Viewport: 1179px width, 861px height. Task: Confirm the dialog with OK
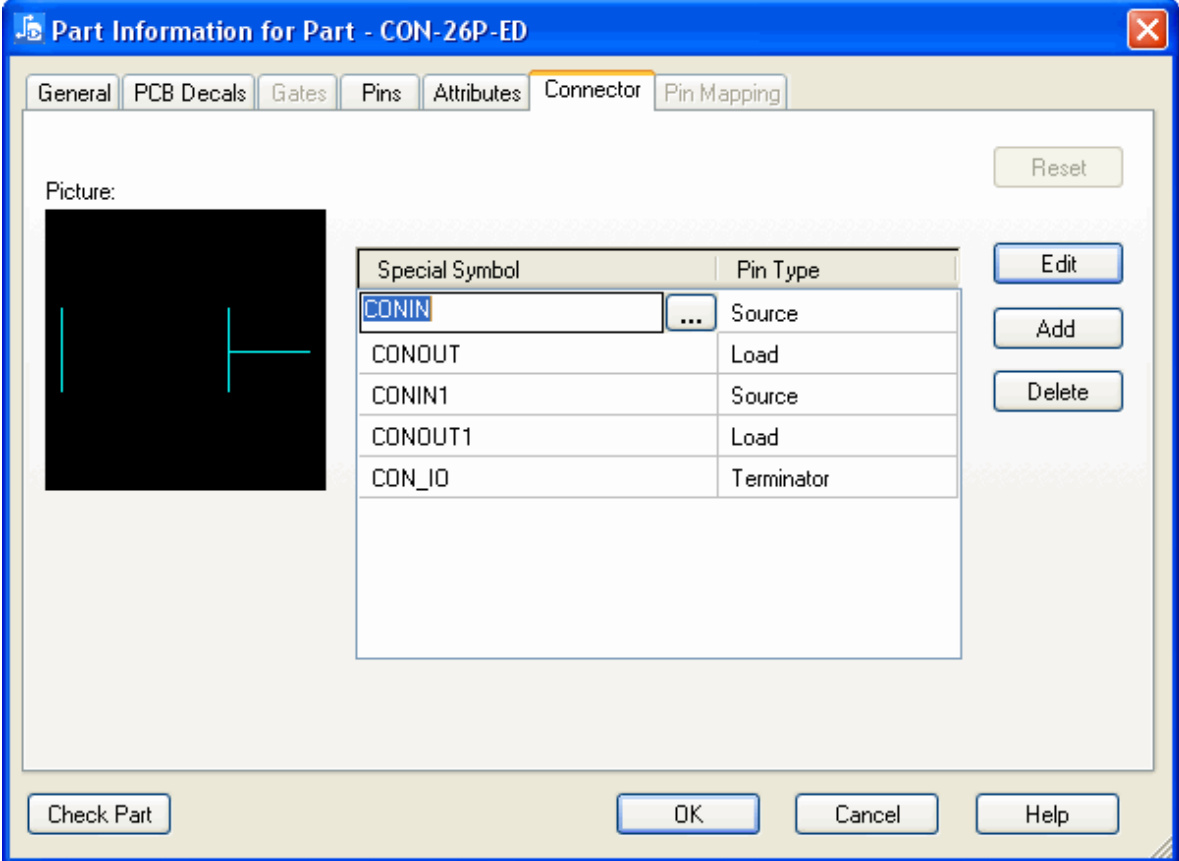[688, 814]
